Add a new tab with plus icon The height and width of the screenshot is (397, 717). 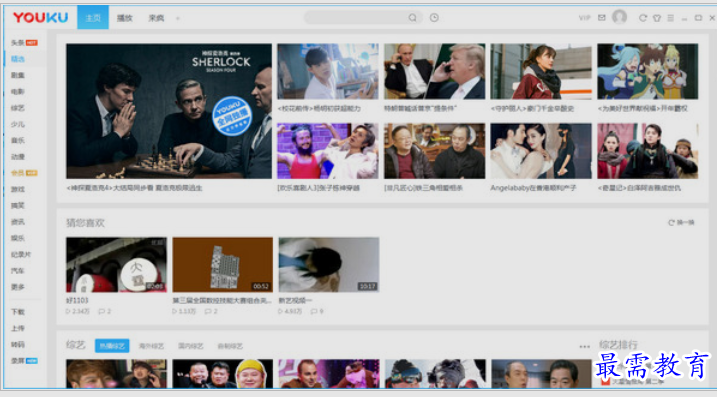pyautogui.click(x=177, y=18)
